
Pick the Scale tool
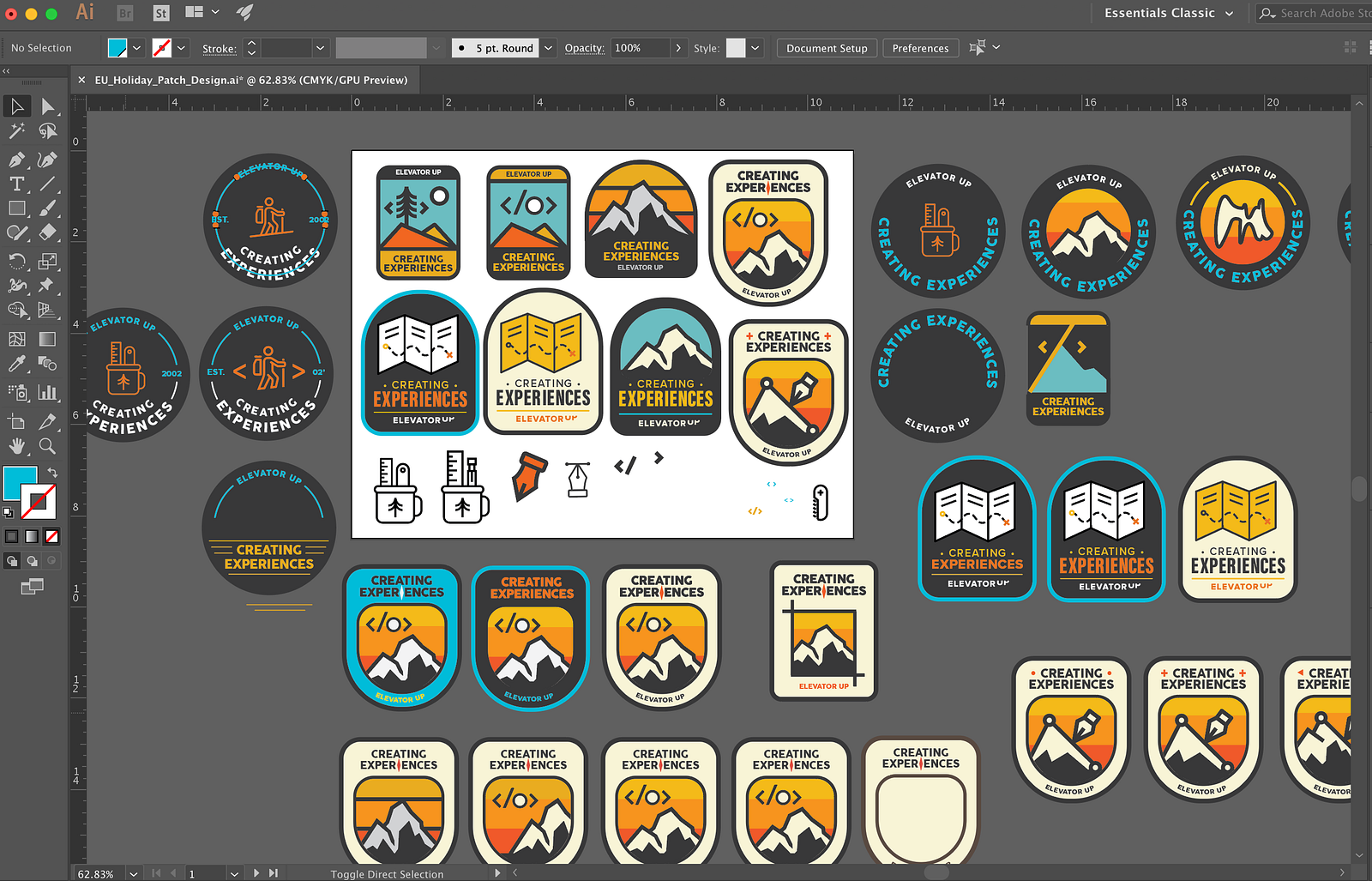pos(48,261)
